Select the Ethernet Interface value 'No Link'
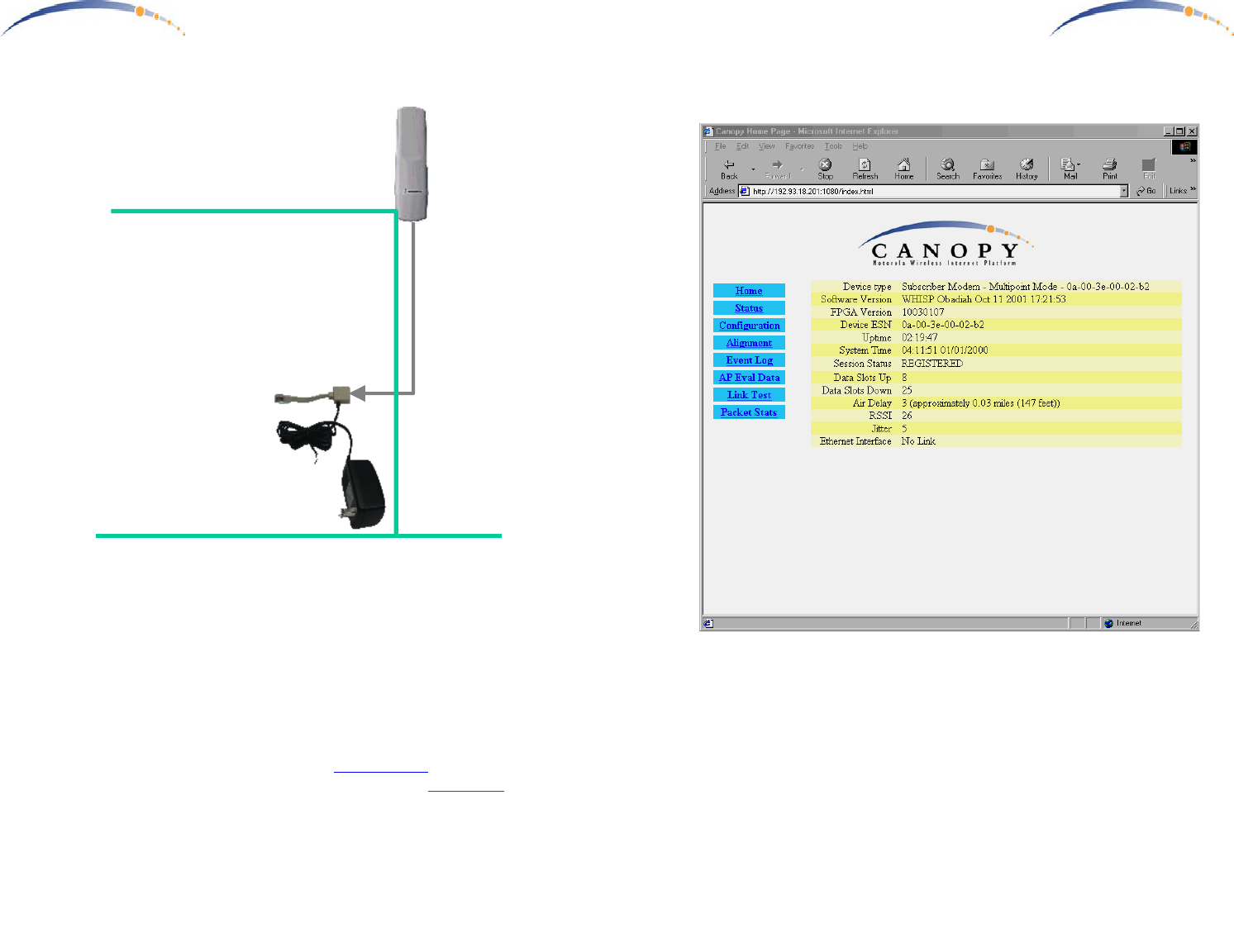 coord(918,441)
